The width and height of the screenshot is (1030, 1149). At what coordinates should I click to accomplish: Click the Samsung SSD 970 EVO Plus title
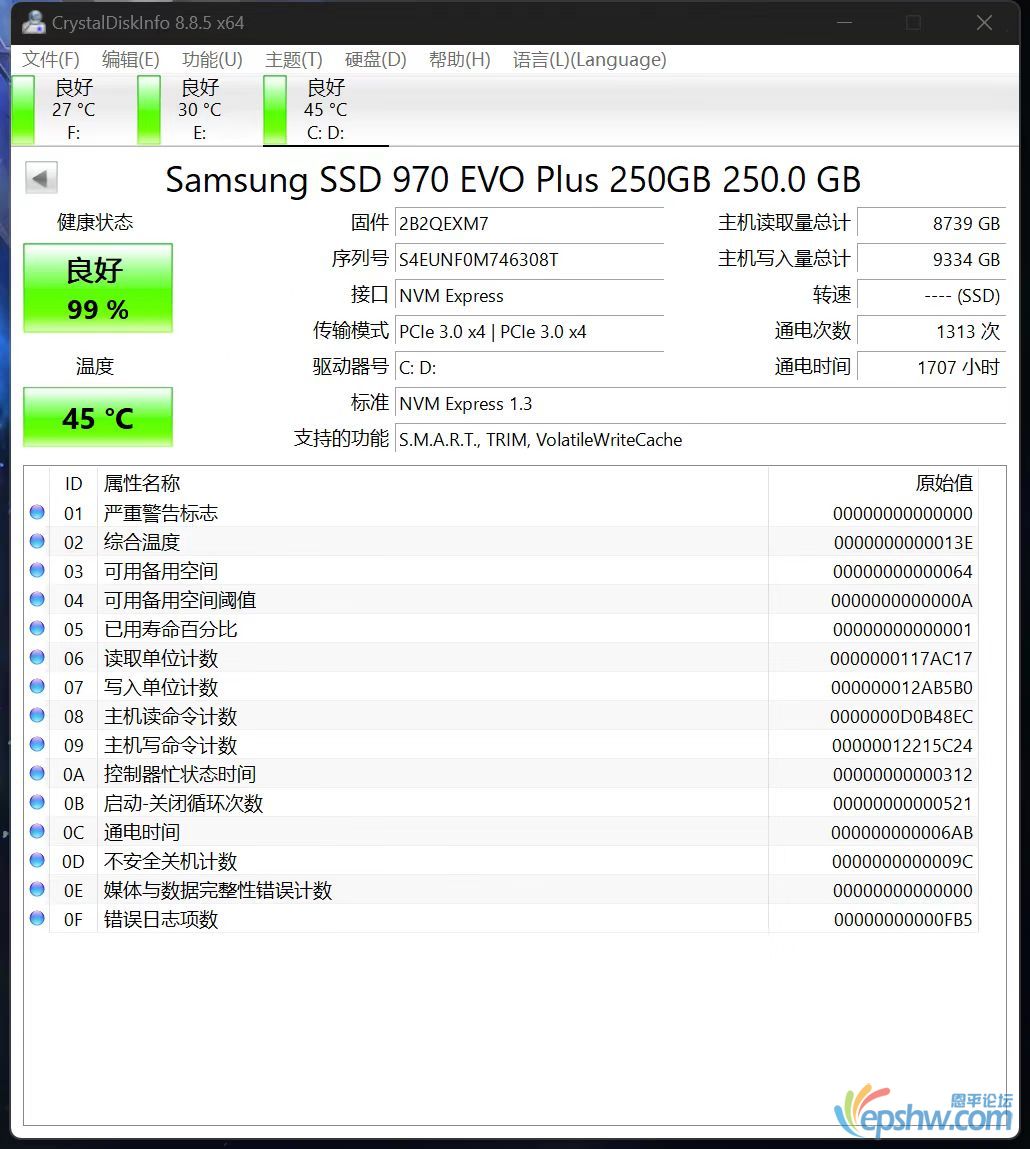tap(513, 179)
